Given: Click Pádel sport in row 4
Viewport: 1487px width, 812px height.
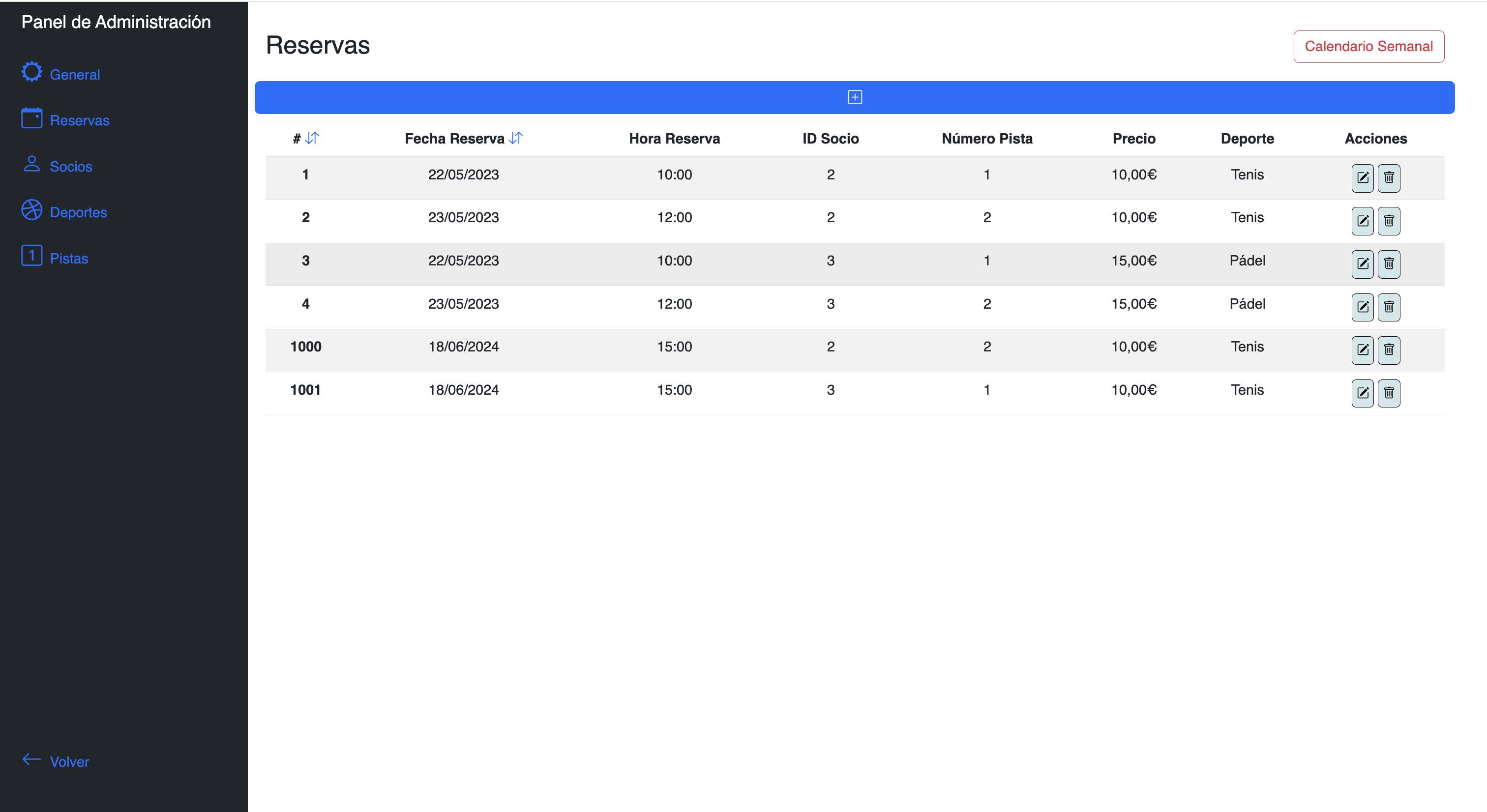Looking at the screenshot, I should click(1247, 304).
